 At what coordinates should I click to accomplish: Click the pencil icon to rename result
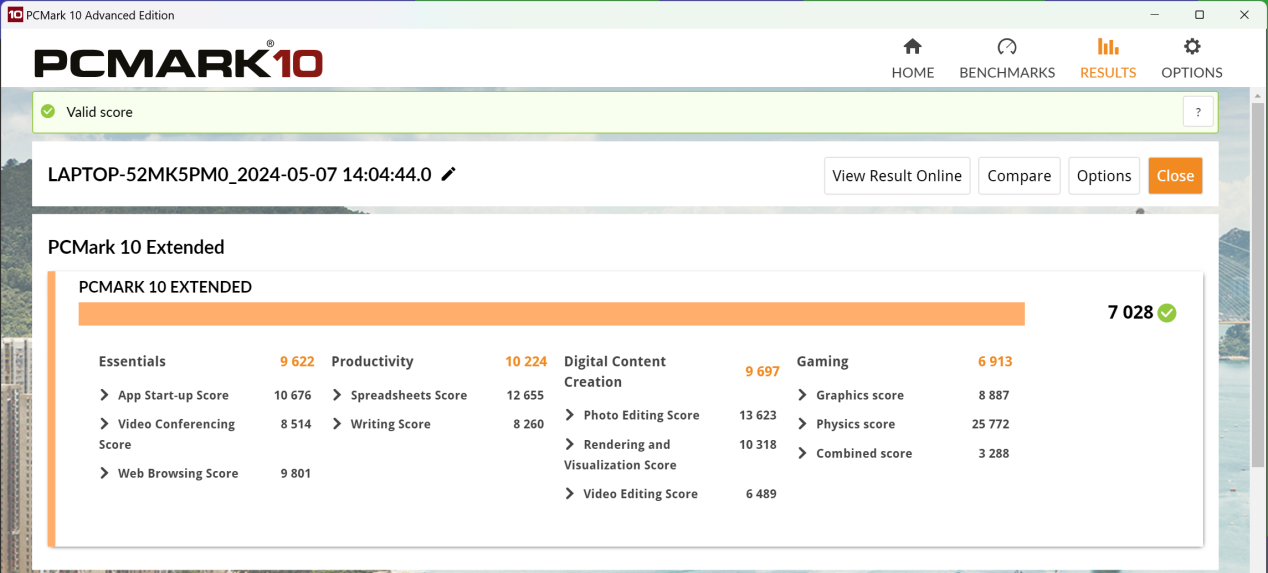(449, 175)
